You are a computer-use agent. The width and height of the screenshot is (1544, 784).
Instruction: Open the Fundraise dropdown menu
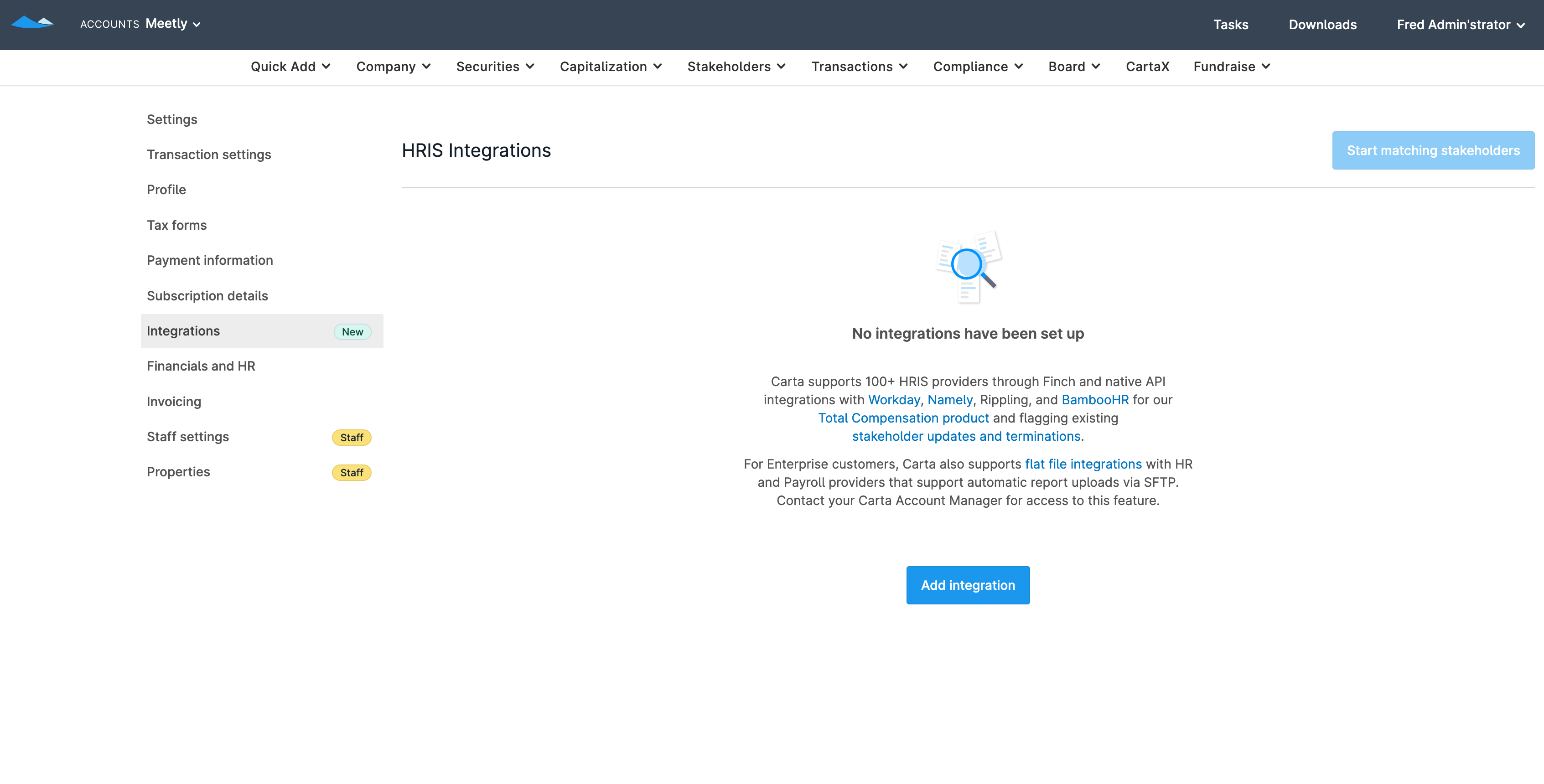click(x=1232, y=67)
